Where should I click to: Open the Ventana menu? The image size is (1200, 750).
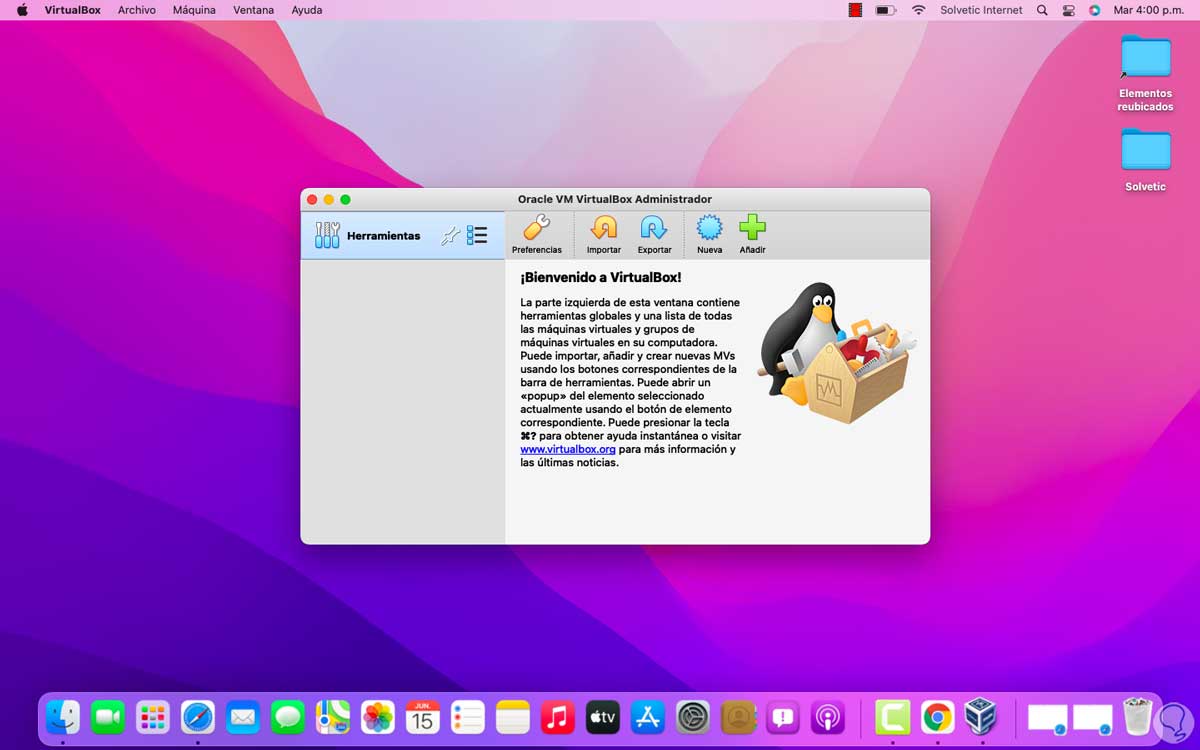coord(253,10)
